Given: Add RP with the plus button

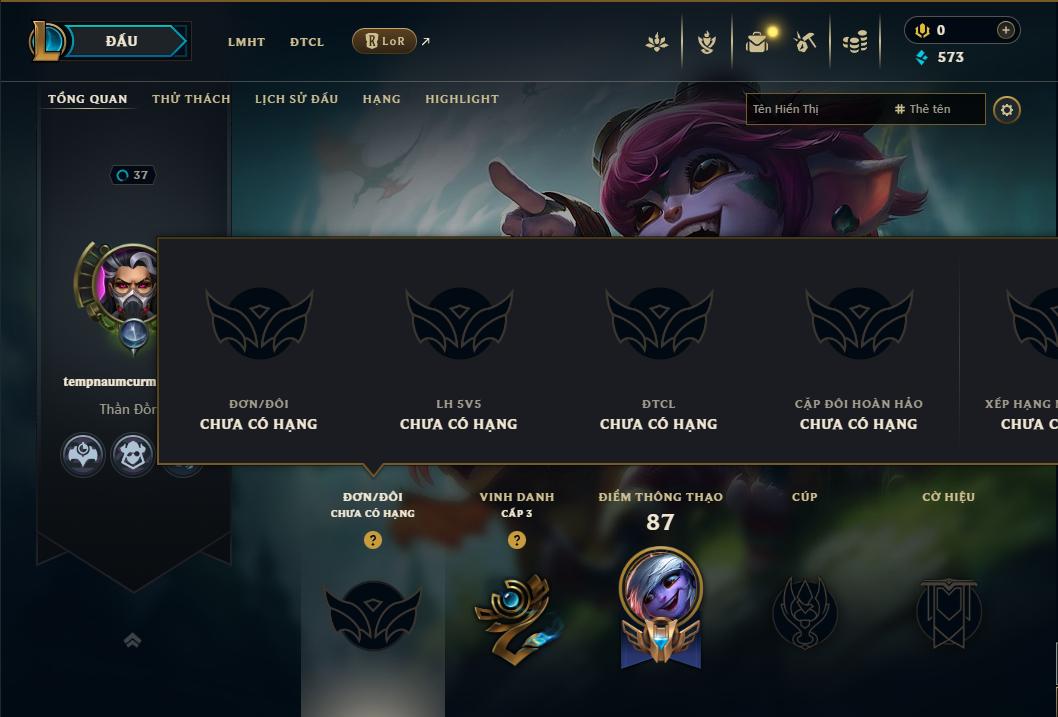Looking at the screenshot, I should coord(1005,30).
